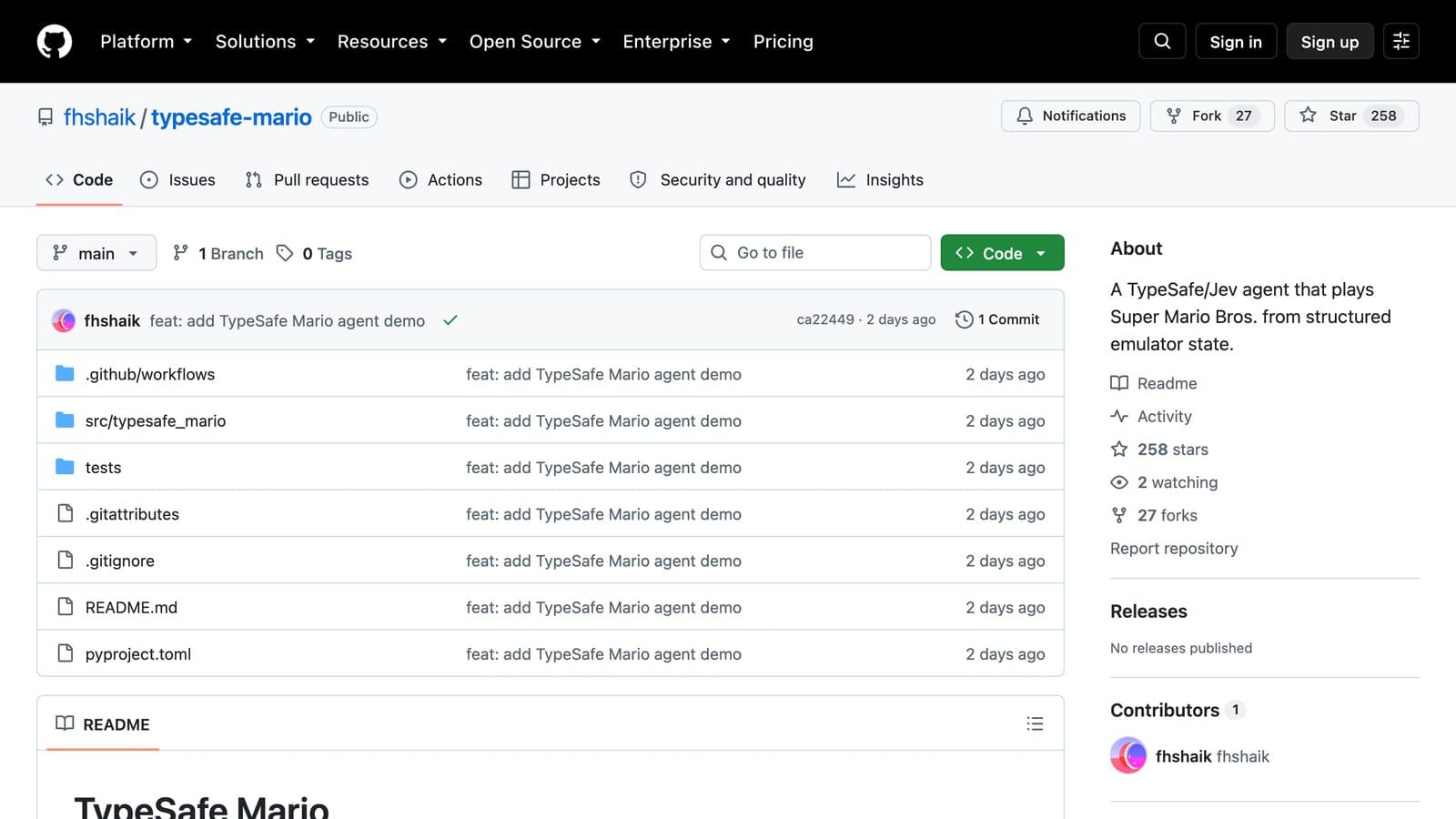Click the Notifications bell button
The image size is (1456, 819).
[x=1070, y=116]
